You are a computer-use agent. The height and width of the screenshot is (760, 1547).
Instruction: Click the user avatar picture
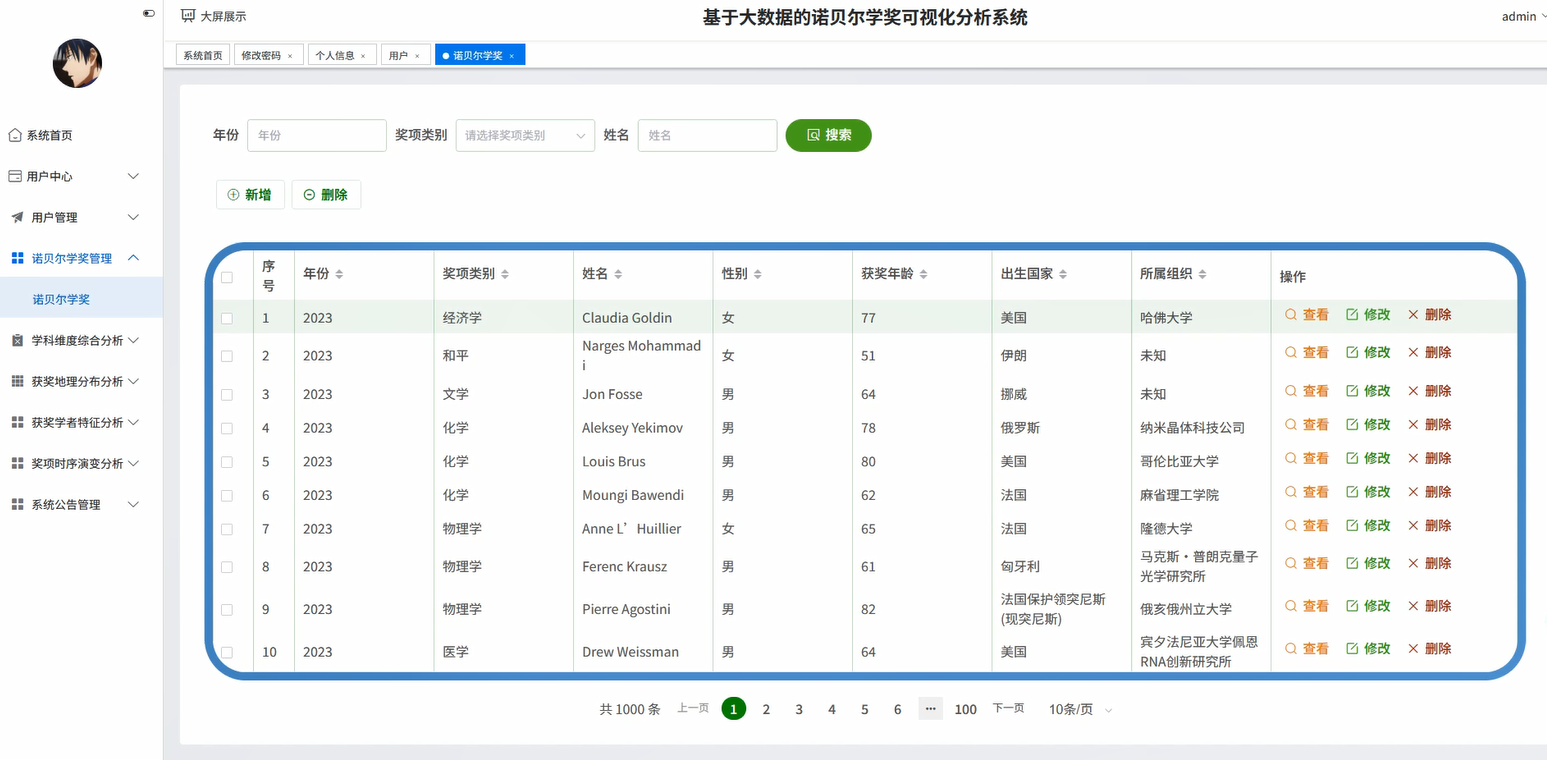coord(77,63)
